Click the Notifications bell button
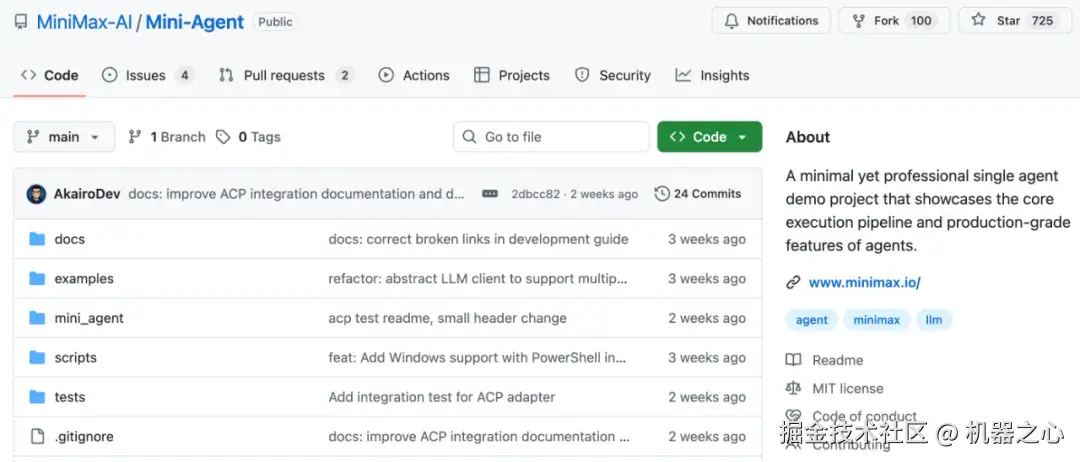Image resolution: width=1080 pixels, height=462 pixels. pyautogui.click(x=771, y=20)
